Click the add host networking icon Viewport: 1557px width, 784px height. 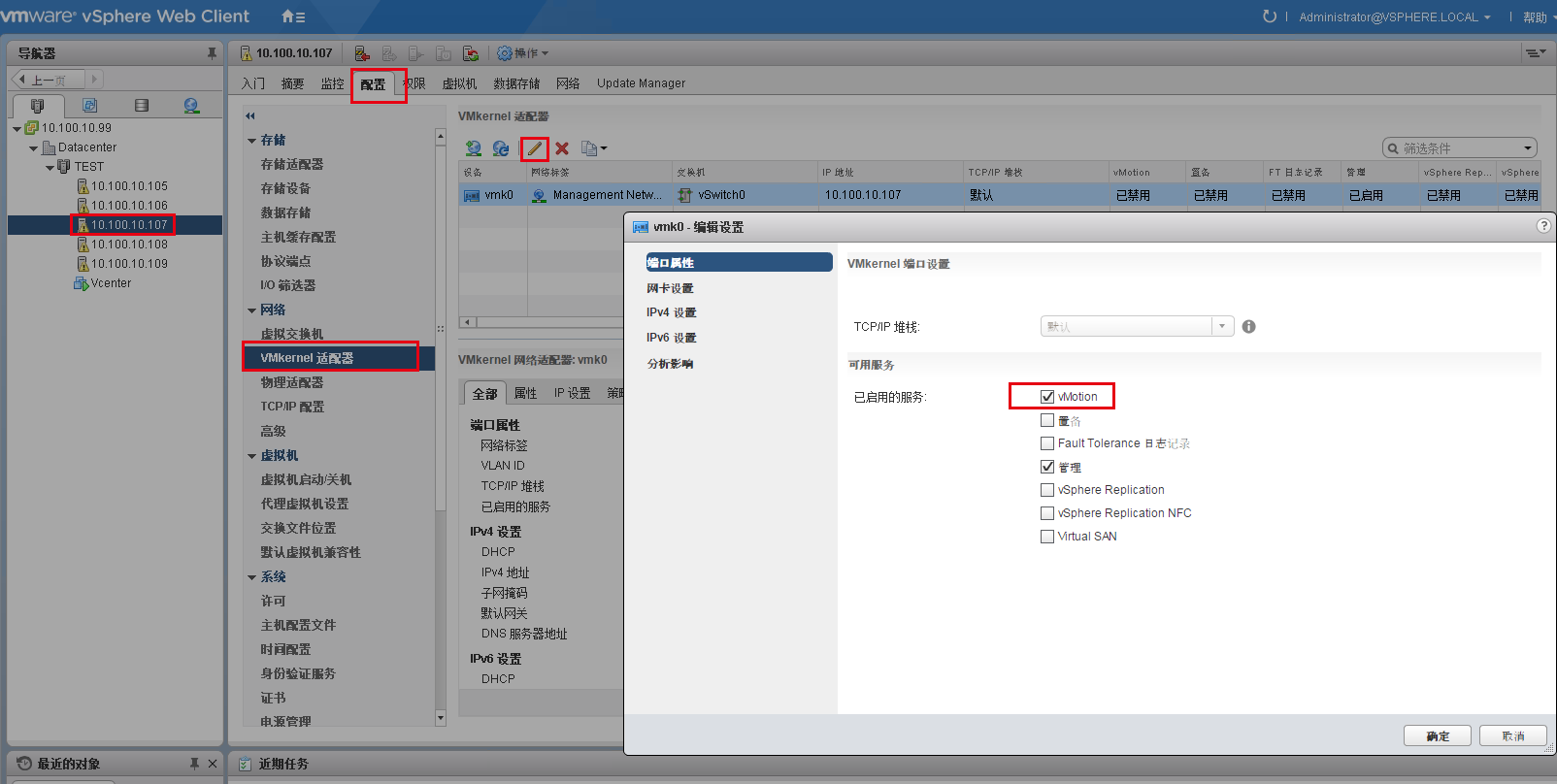473,148
